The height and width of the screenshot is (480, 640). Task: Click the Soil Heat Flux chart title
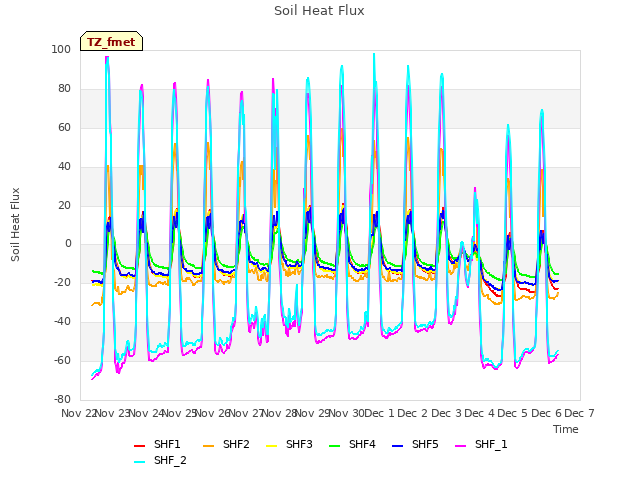pos(319,11)
